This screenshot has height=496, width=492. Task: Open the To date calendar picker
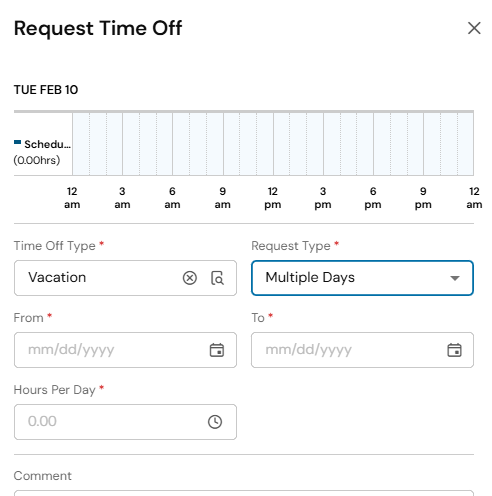[454, 350]
